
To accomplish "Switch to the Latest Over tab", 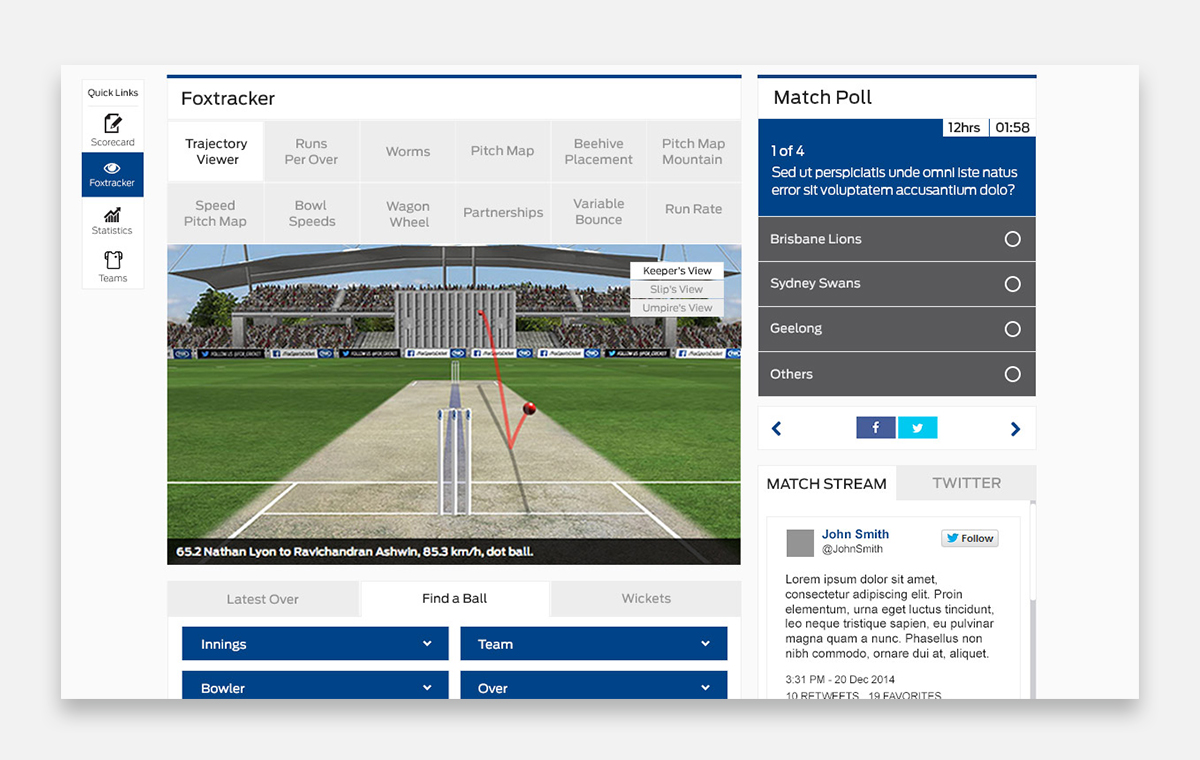I will pos(263,599).
